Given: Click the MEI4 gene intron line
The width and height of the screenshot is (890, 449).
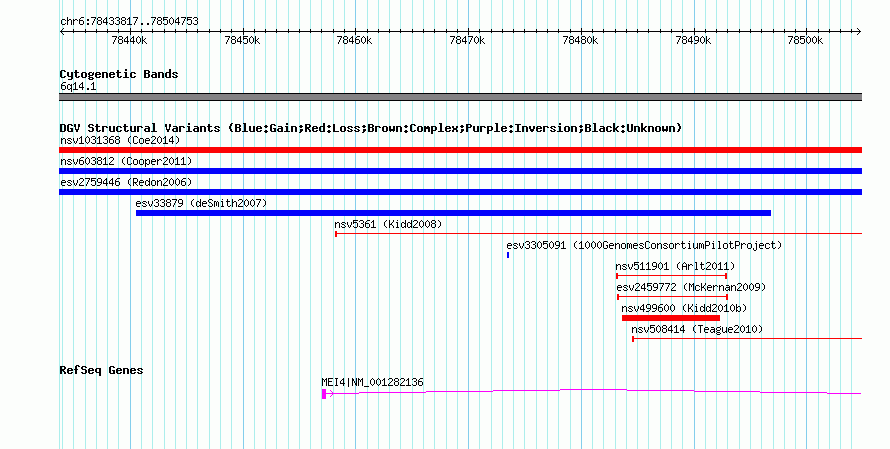Looking at the screenshot, I should 594,391.
